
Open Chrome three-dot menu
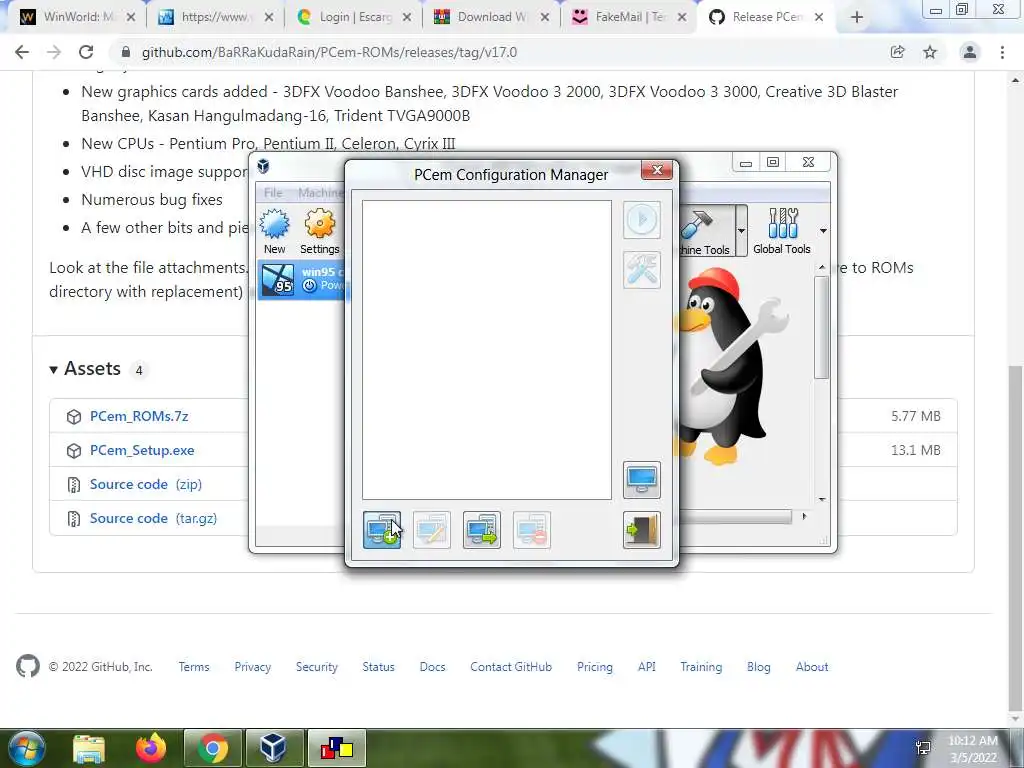(x=1002, y=52)
